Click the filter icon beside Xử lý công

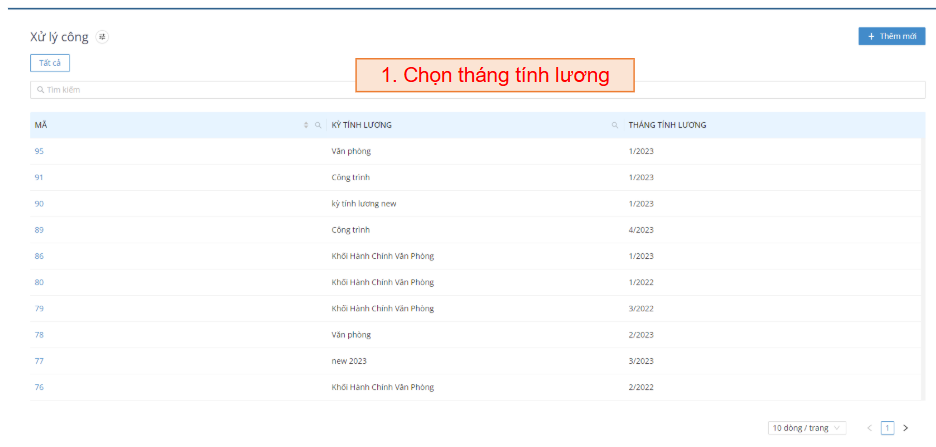[102, 37]
